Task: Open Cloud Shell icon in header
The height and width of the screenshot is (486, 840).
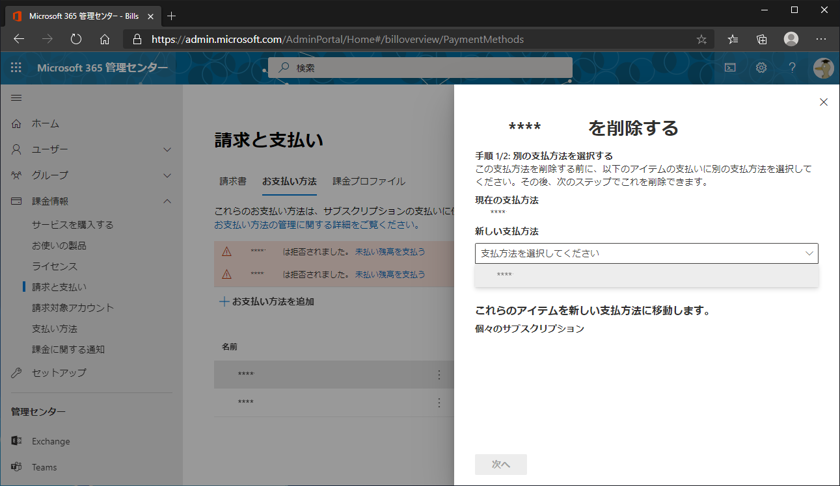Action: coord(730,68)
